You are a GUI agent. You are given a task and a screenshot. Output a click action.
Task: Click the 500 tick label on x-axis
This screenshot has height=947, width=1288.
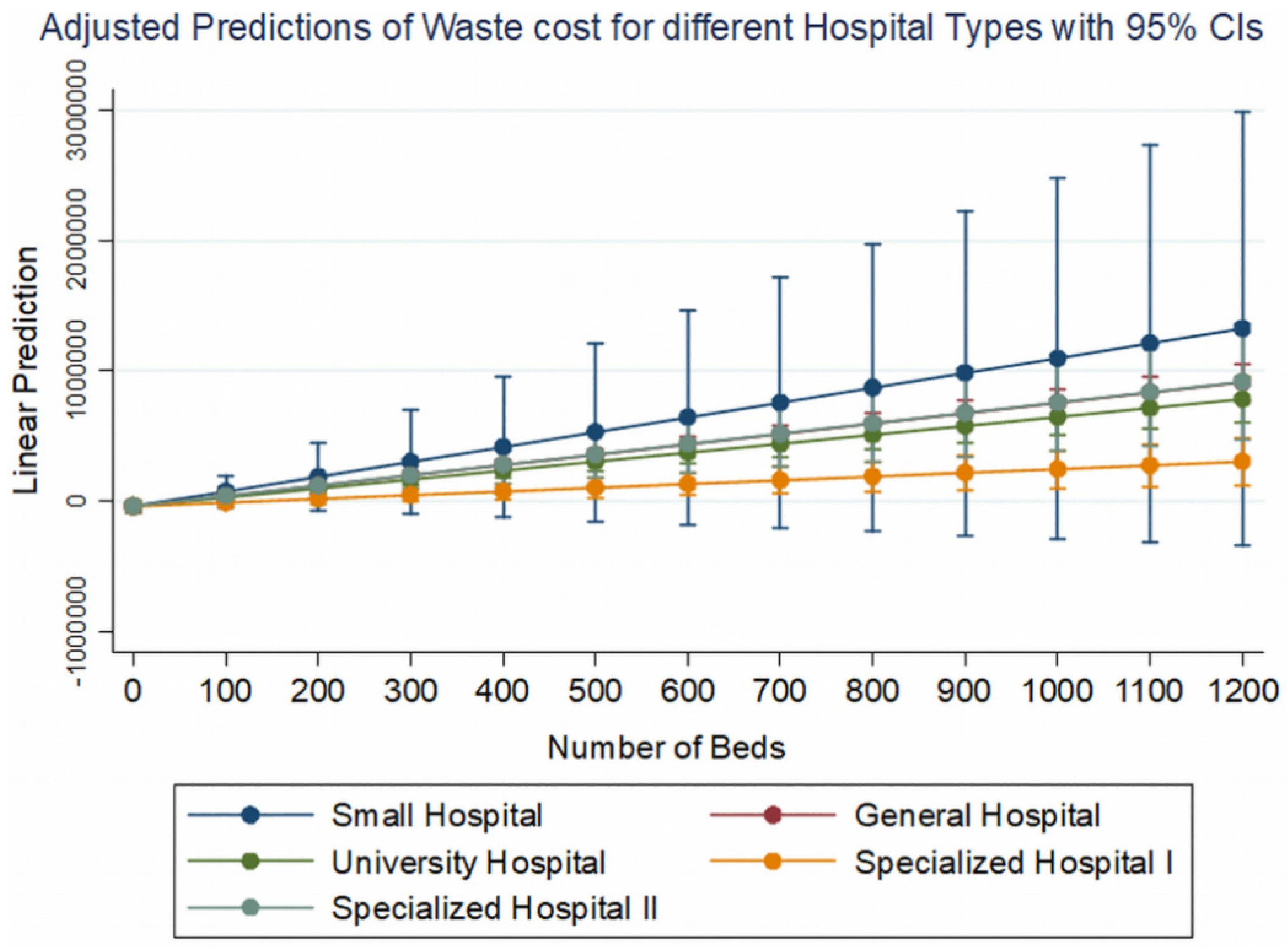point(595,692)
